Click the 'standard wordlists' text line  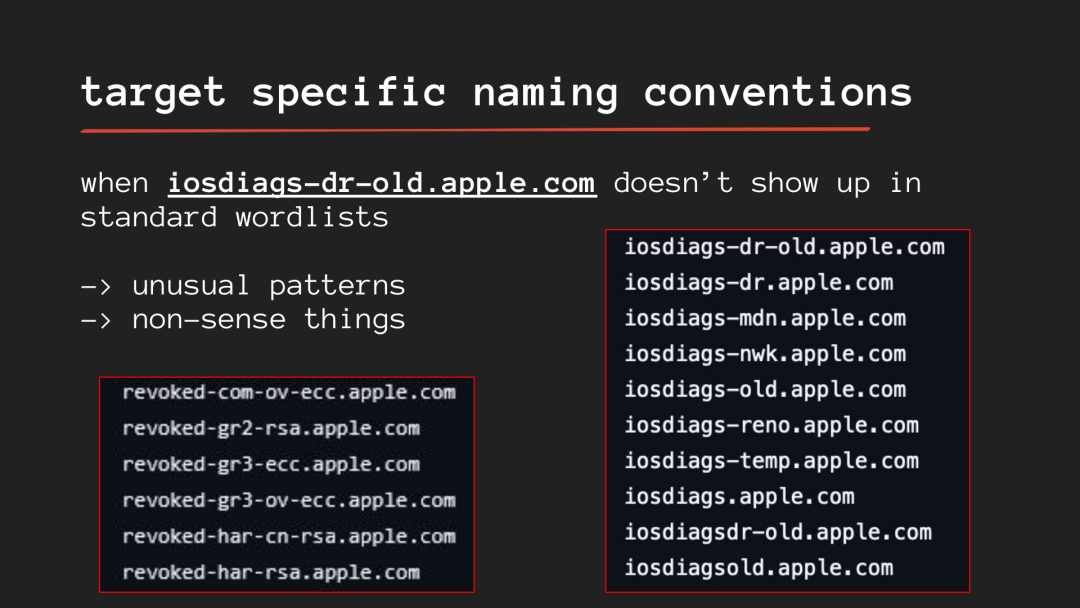point(235,218)
